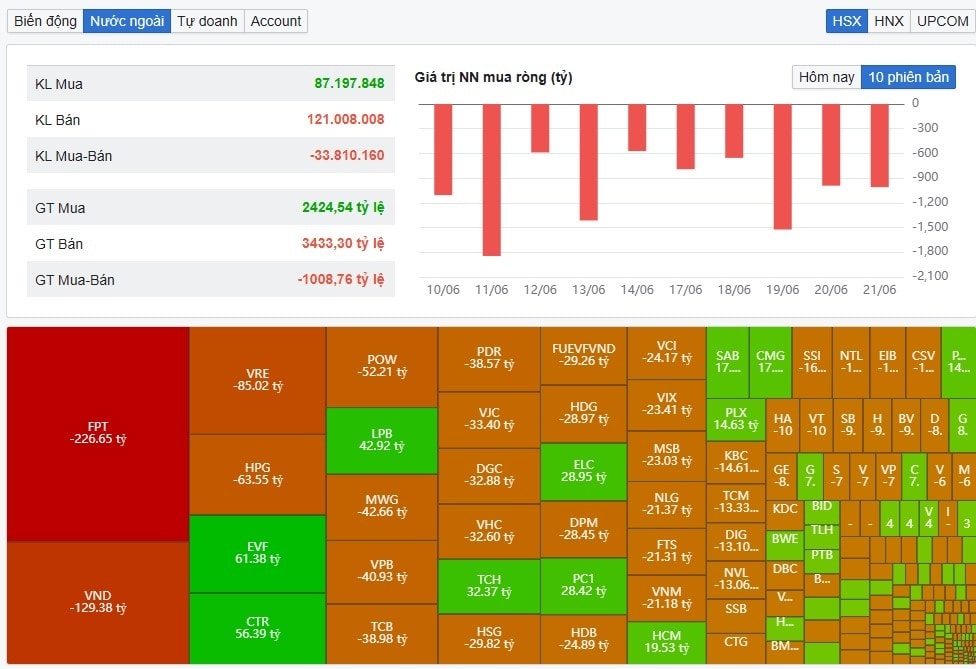The width and height of the screenshot is (976, 669).
Task: Go to the Account tab
Action: (276, 21)
